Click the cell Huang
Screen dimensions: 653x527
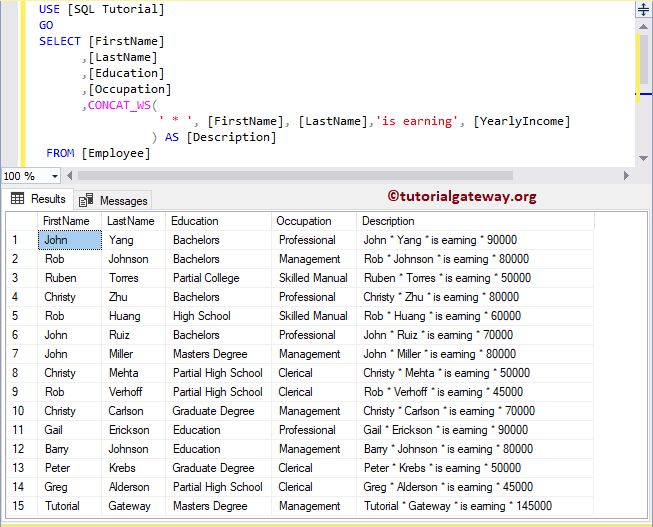click(133, 316)
